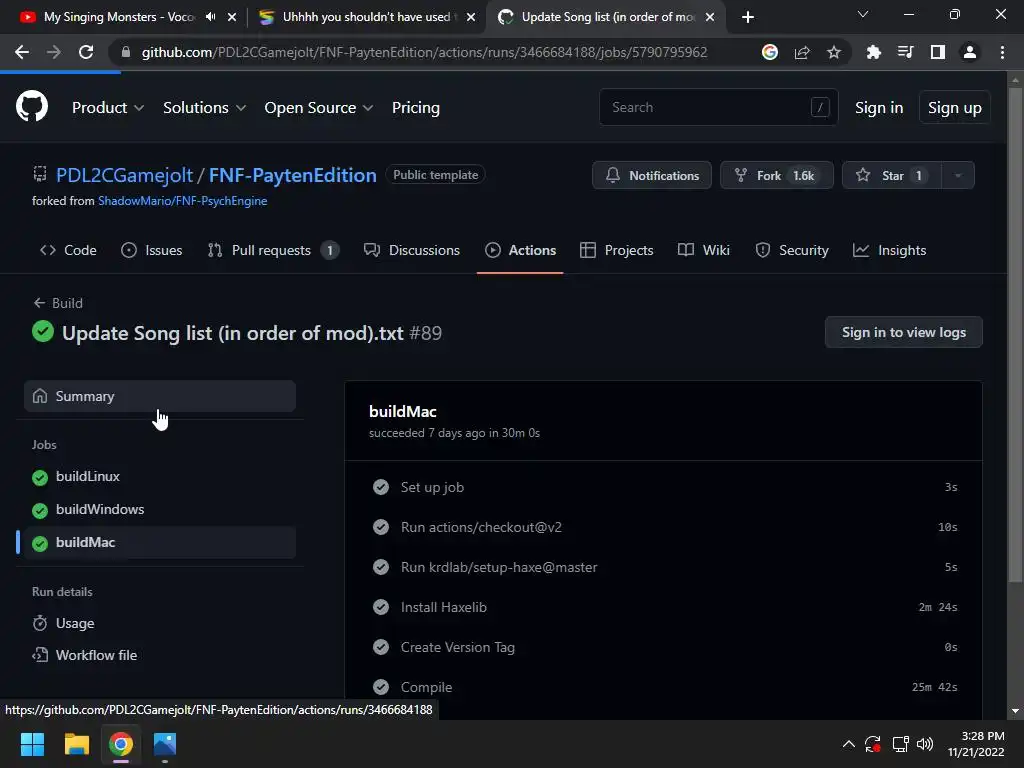Bookmark this page with star icon
1024x768 pixels.
(x=833, y=52)
